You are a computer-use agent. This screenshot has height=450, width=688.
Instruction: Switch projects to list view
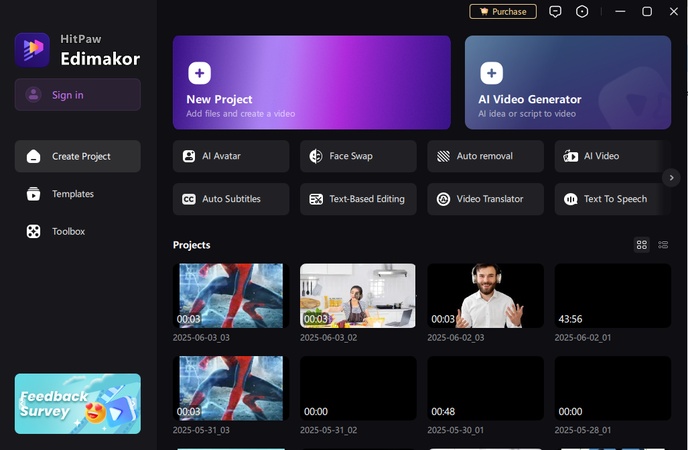coord(663,244)
